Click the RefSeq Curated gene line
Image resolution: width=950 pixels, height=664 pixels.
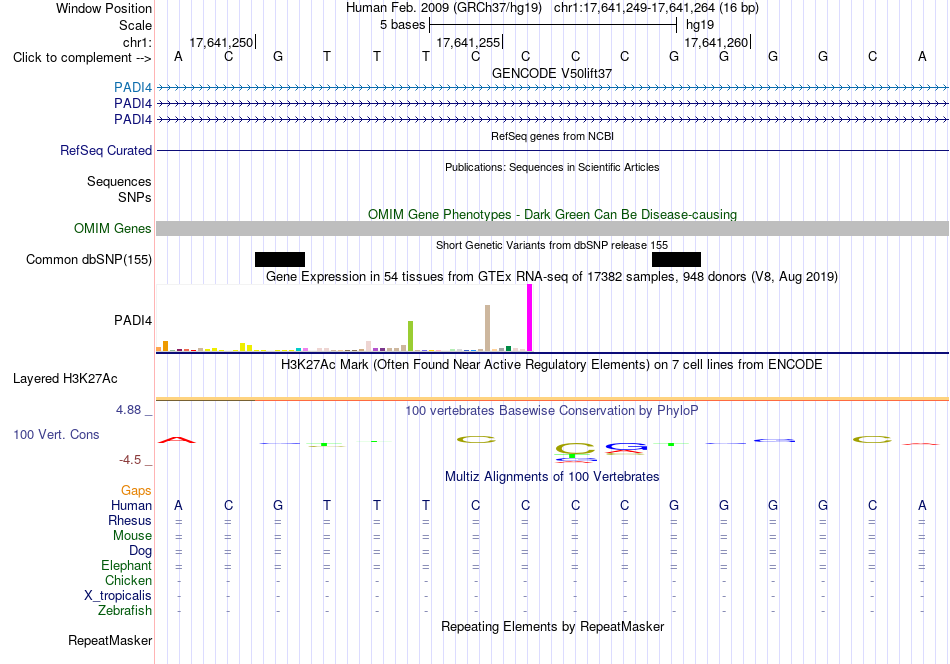coord(552,150)
